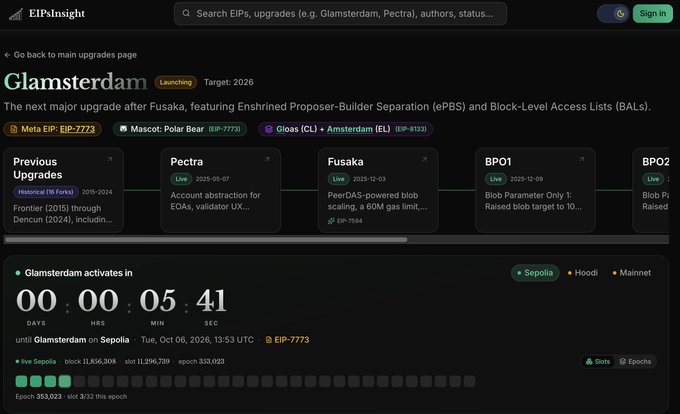Select the Slots view toggle

598,362
